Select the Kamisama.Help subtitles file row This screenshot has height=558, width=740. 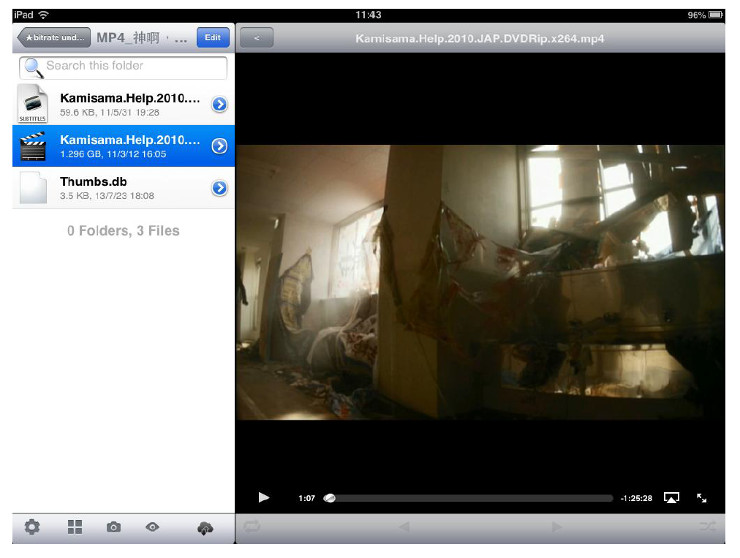(123, 104)
